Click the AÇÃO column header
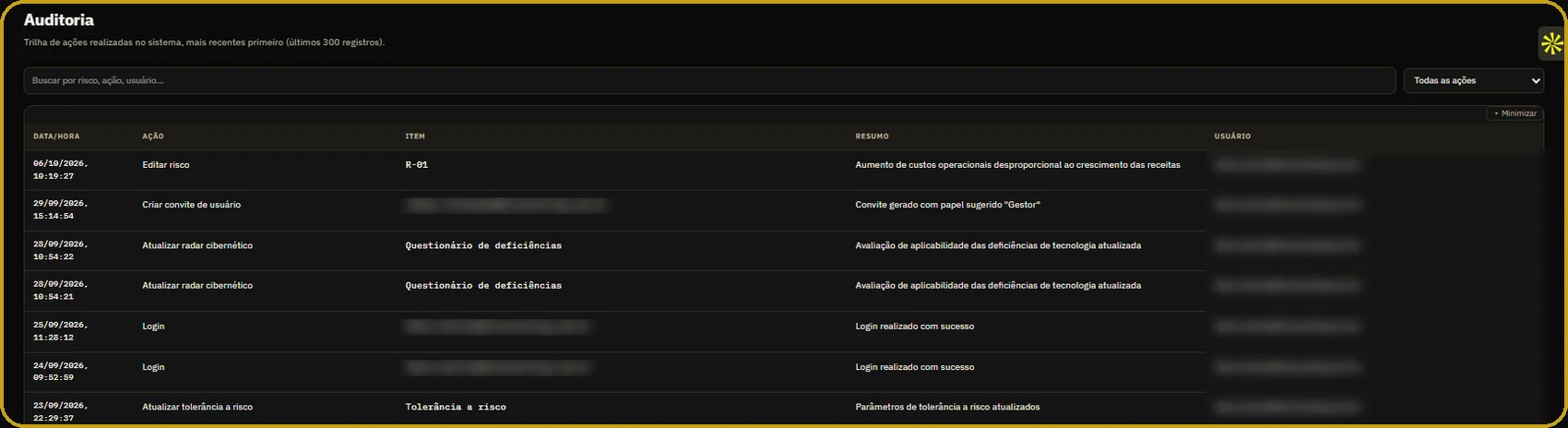Image resolution: width=1568 pixels, height=428 pixels. point(153,137)
